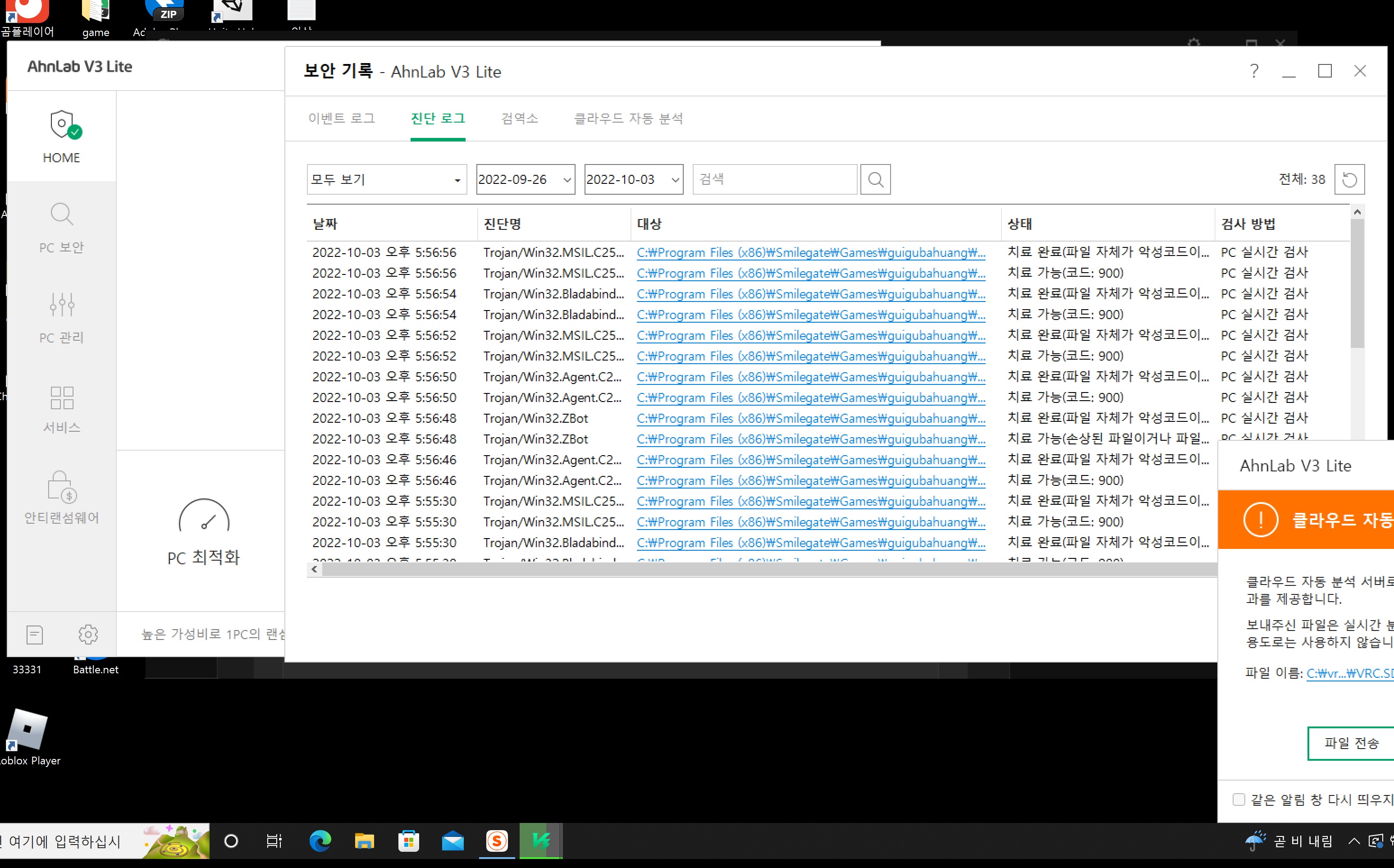The image size is (1394, 868).
Task: Open settings gear in V3 sidebar
Action: [x=88, y=635]
